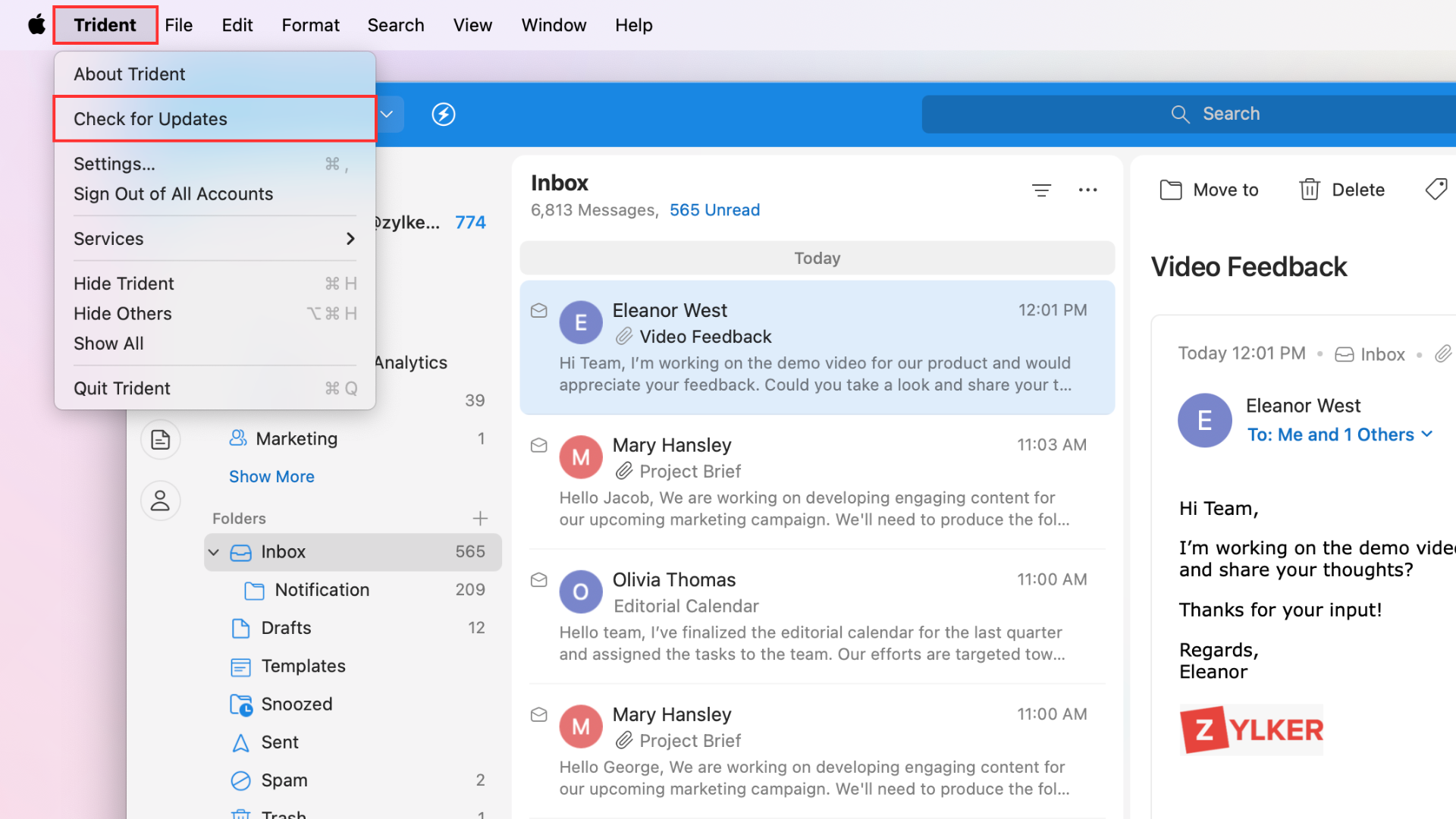Select Inbox folder with 565 count
The height and width of the screenshot is (819, 1456).
tap(353, 552)
